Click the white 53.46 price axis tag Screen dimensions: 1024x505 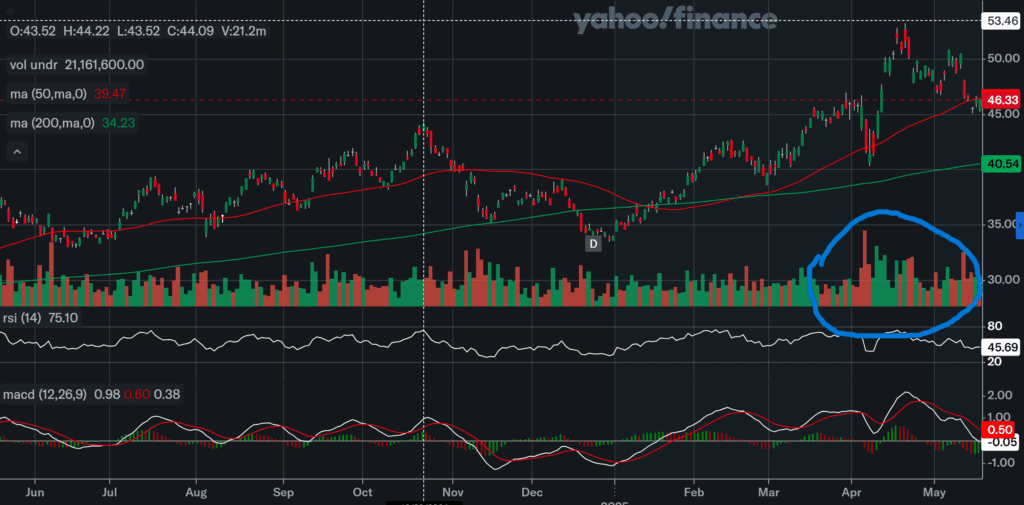click(1001, 20)
